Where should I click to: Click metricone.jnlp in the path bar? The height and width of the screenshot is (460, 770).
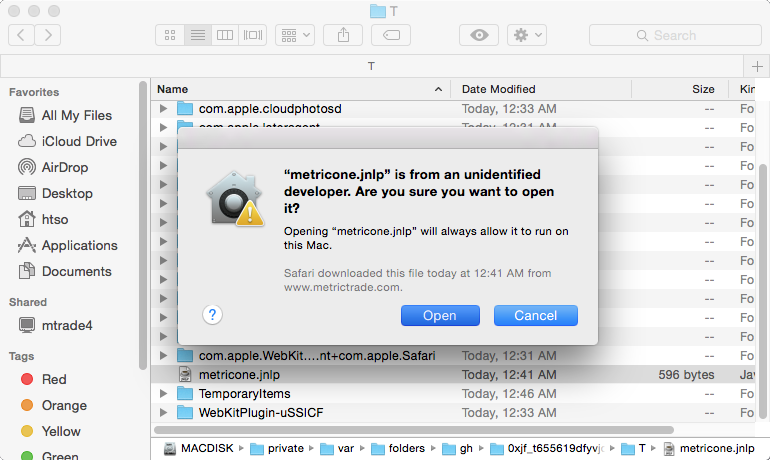(x=709, y=448)
